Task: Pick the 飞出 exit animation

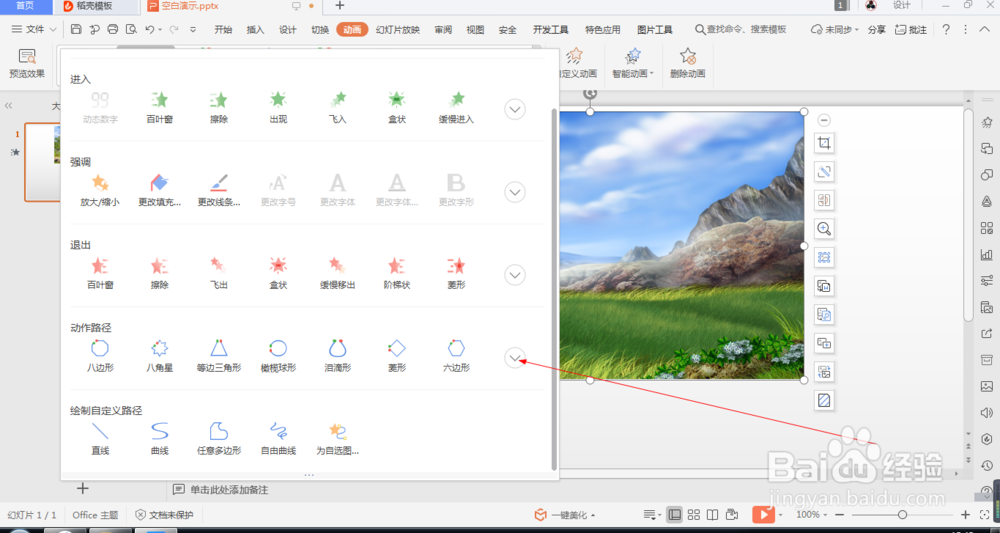Action: click(219, 273)
